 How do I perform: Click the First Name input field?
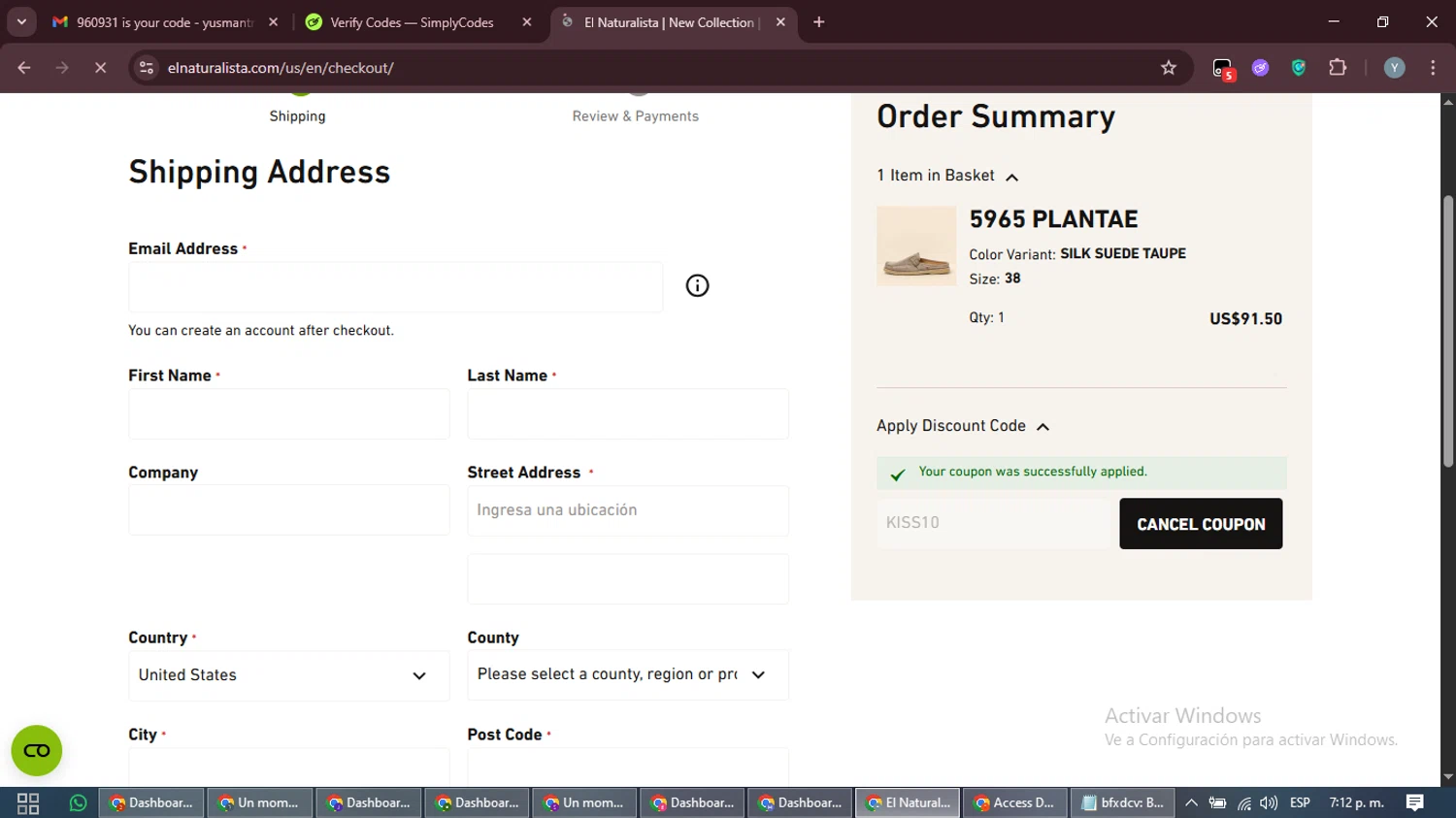click(289, 414)
